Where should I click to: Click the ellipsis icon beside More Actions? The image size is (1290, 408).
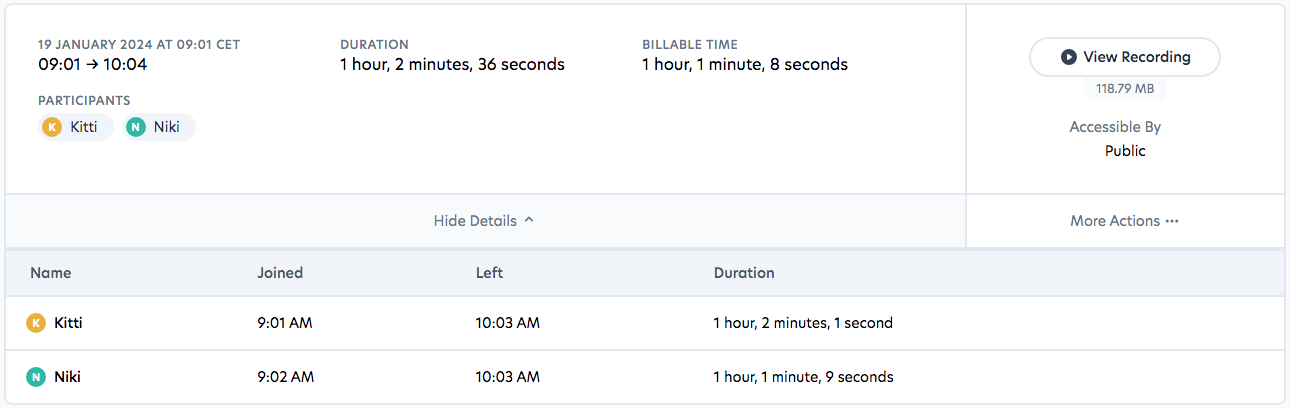coord(1172,221)
